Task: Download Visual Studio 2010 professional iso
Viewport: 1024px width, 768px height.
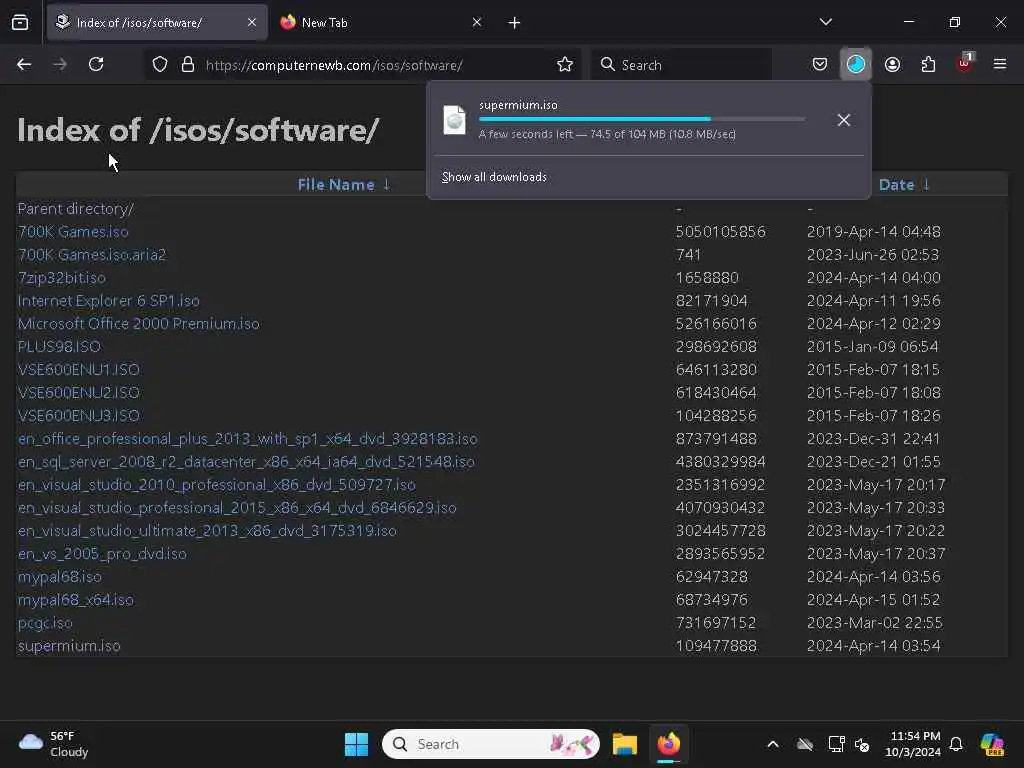Action: 217,485
